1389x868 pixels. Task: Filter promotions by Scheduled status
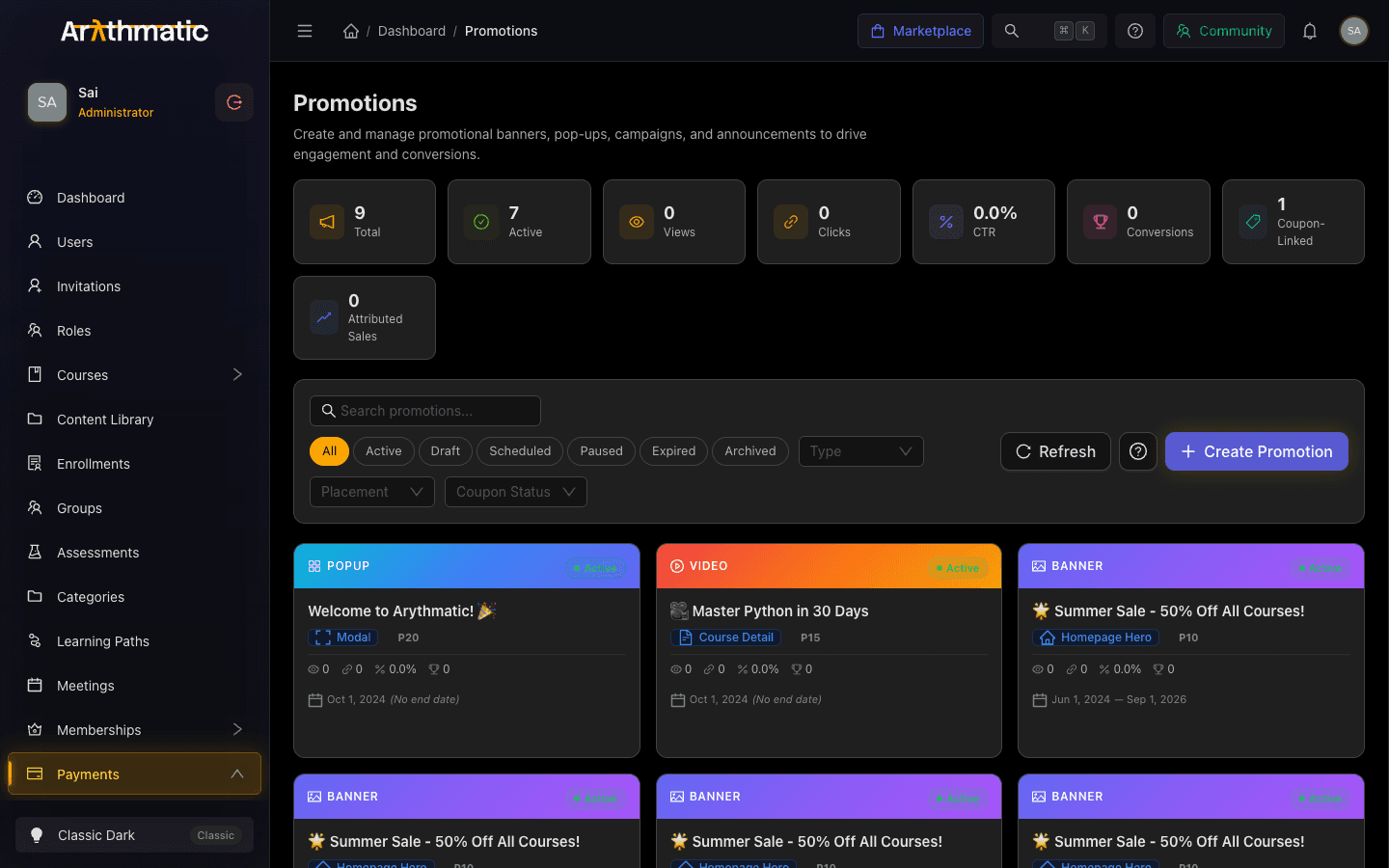pyautogui.click(x=520, y=451)
